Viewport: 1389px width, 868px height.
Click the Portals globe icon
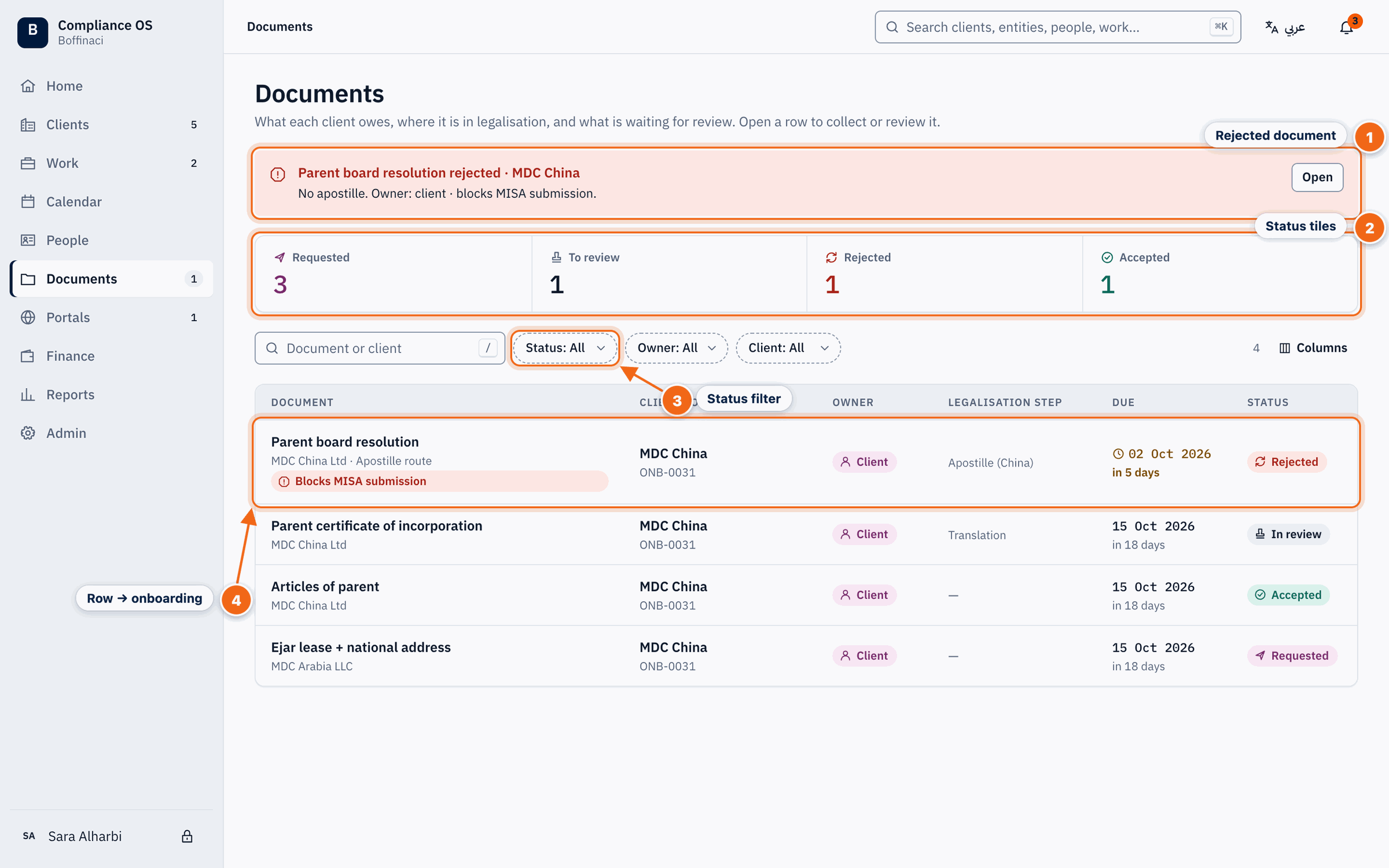[28, 317]
